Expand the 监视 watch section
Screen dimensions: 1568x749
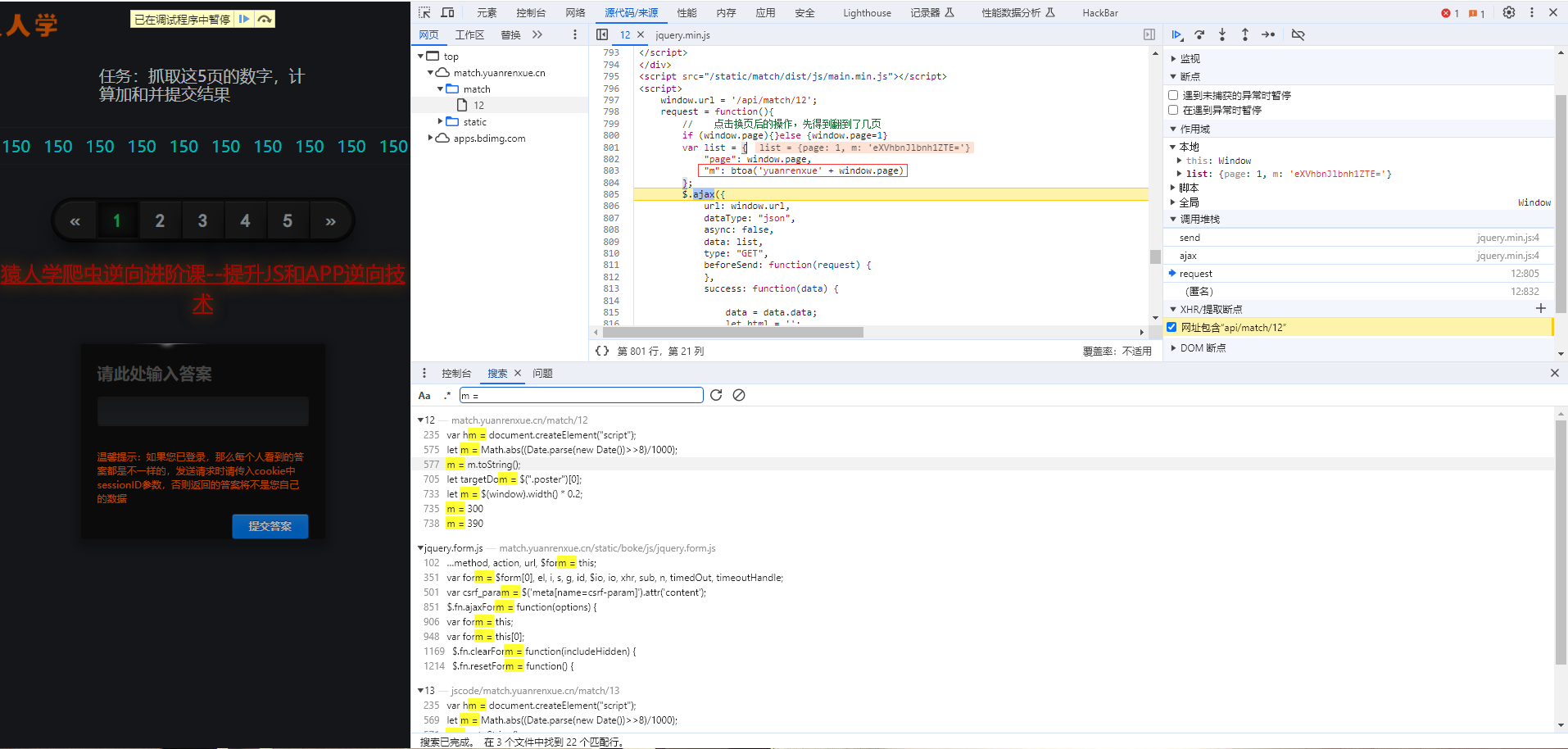[x=1173, y=58]
